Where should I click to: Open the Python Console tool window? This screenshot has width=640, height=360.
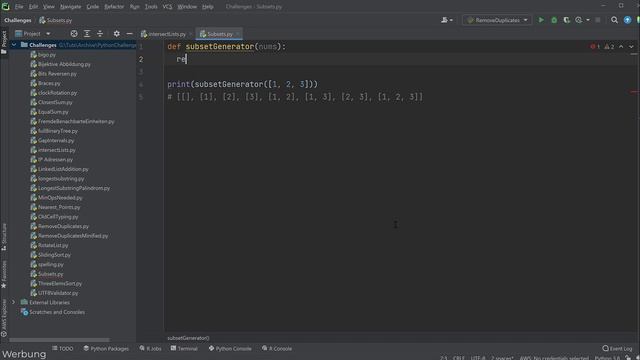click(x=230, y=349)
